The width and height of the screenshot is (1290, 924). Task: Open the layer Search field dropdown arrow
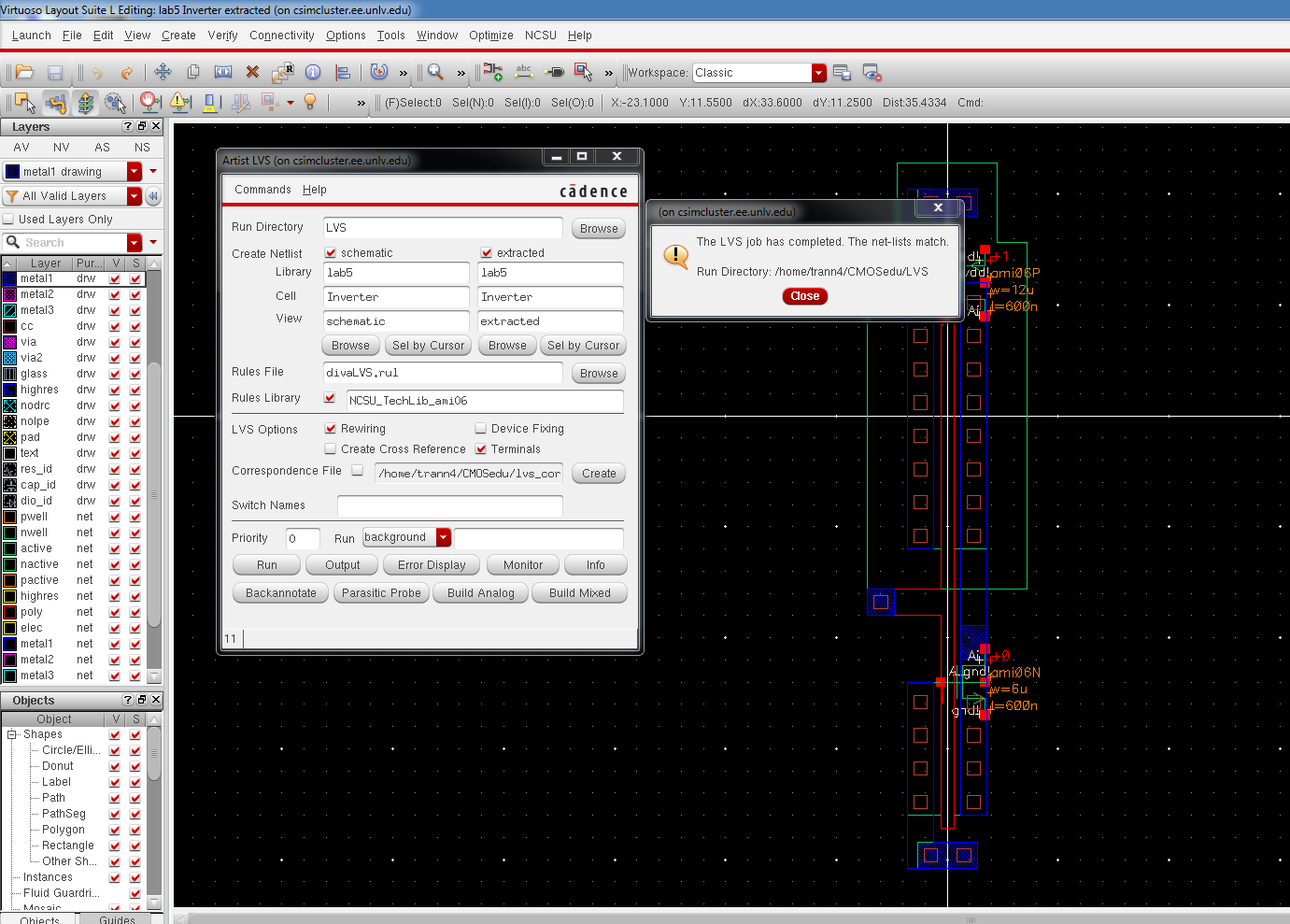click(135, 242)
